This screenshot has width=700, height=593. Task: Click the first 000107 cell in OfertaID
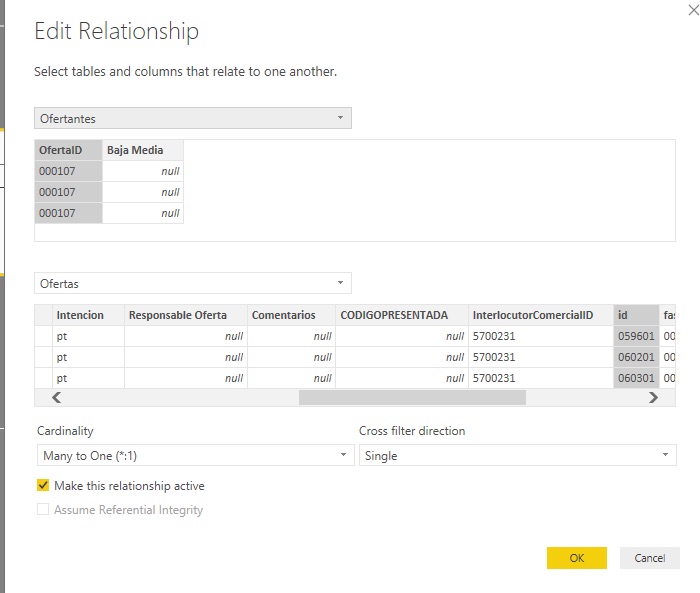pyautogui.click(x=68, y=171)
